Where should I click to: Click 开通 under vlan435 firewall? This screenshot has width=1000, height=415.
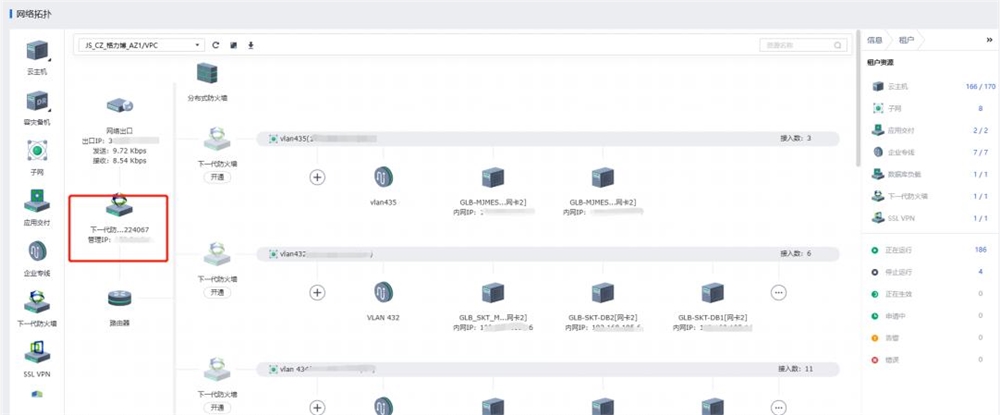point(217,177)
